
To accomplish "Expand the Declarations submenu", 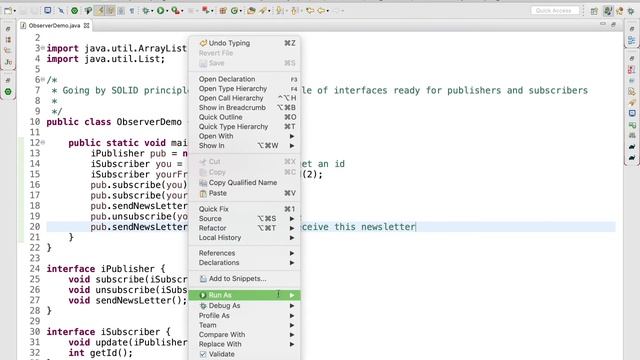I will coord(244,262).
